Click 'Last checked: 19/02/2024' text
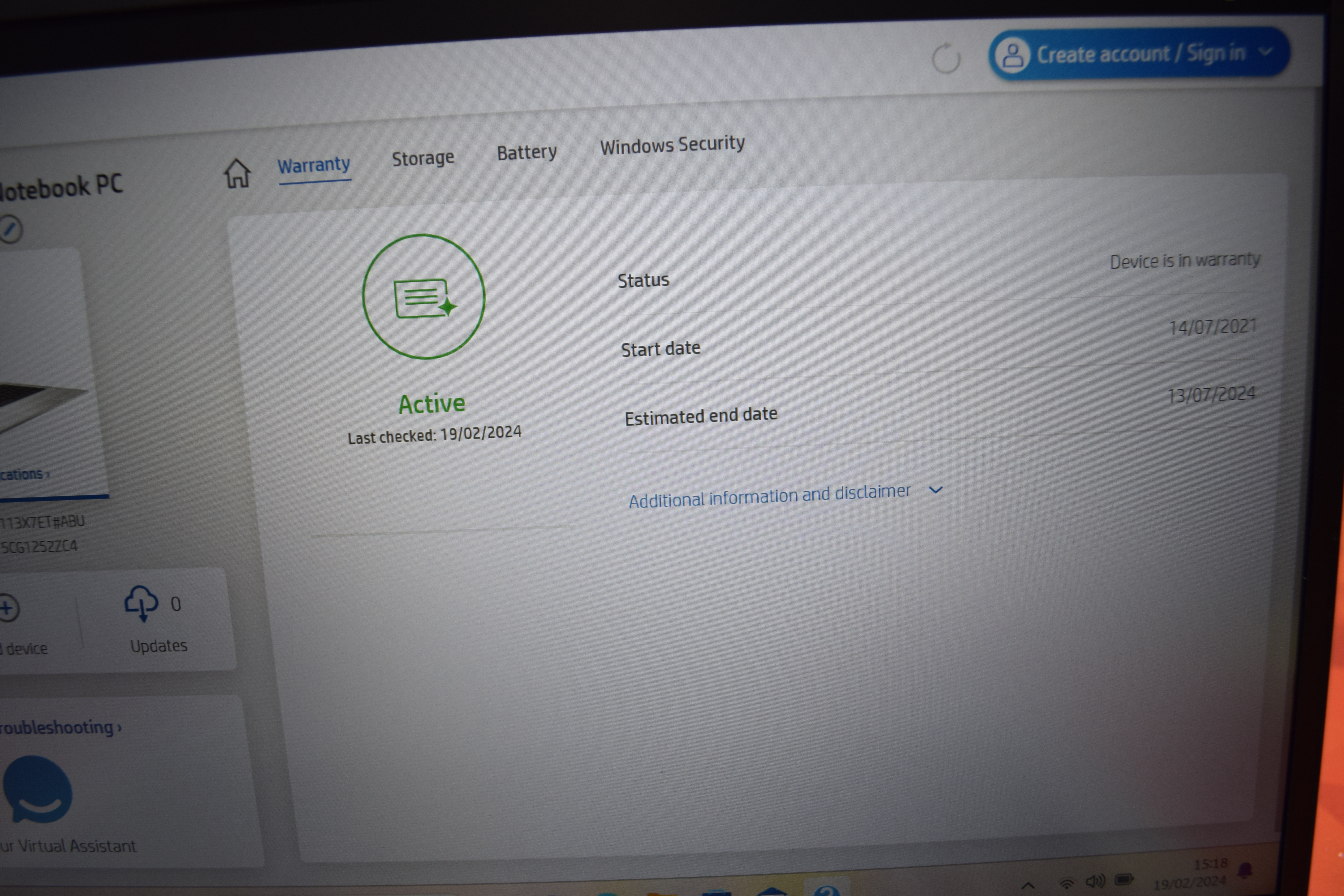 434,435
